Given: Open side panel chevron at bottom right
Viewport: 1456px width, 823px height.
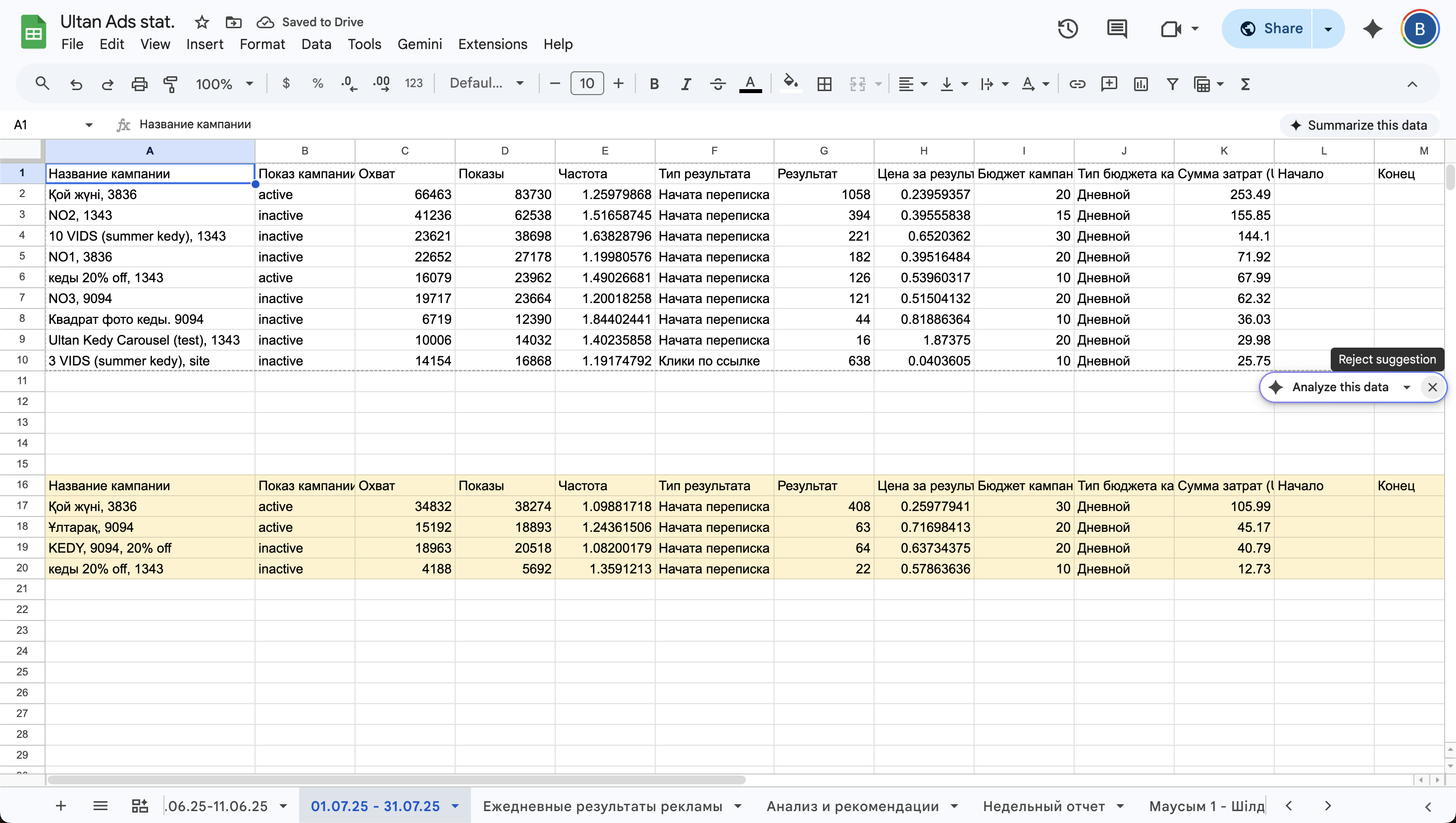Looking at the screenshot, I should (1428, 806).
